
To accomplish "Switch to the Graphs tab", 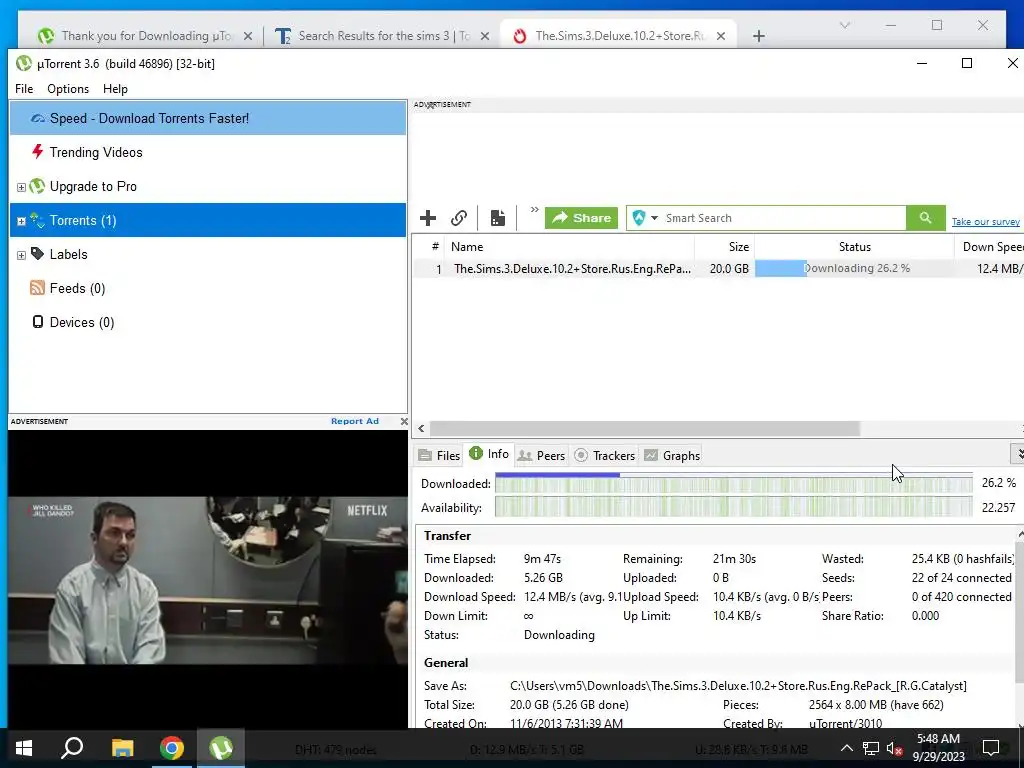I will coord(672,456).
